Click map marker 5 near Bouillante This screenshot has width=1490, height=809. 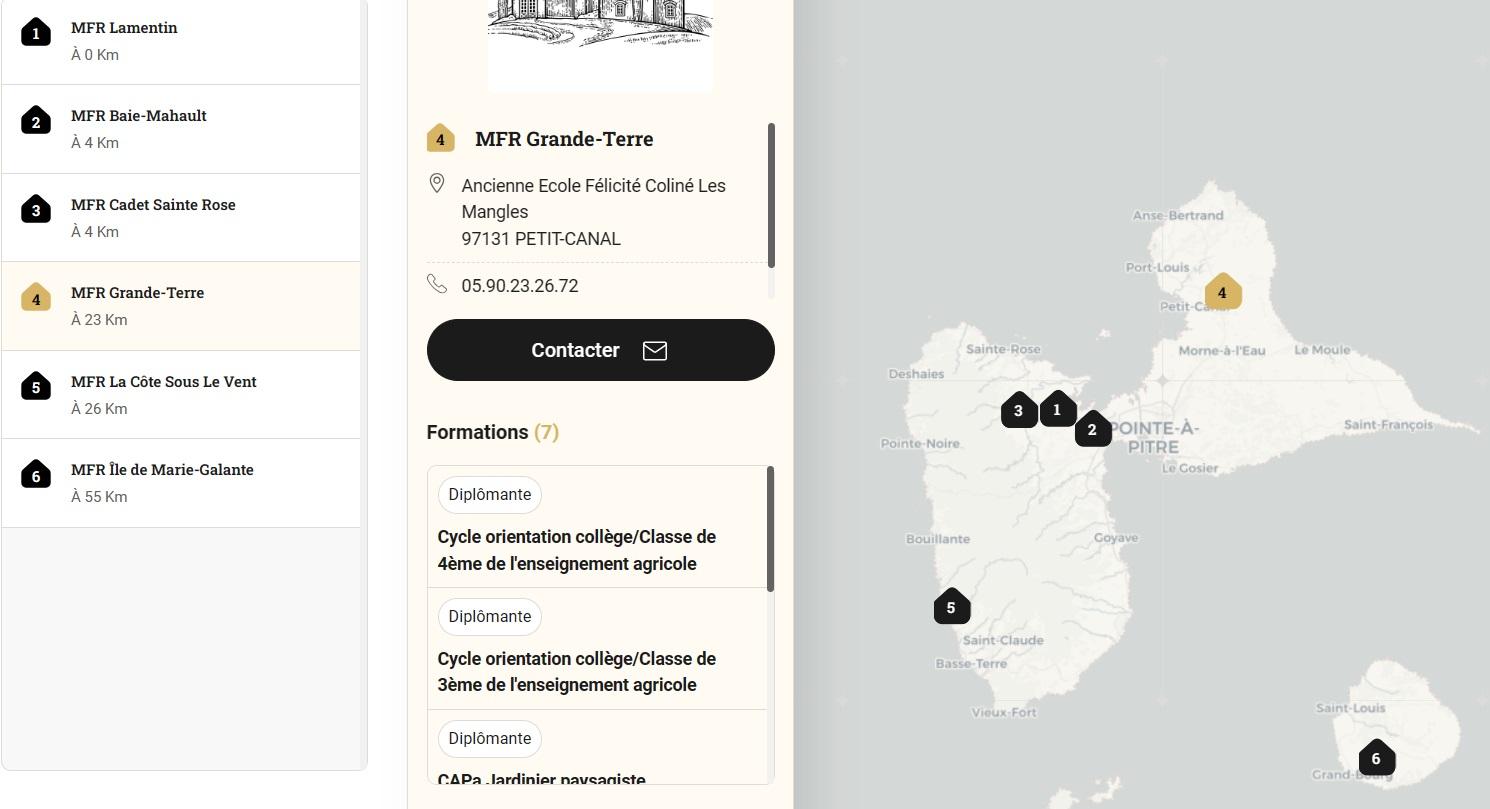951,607
